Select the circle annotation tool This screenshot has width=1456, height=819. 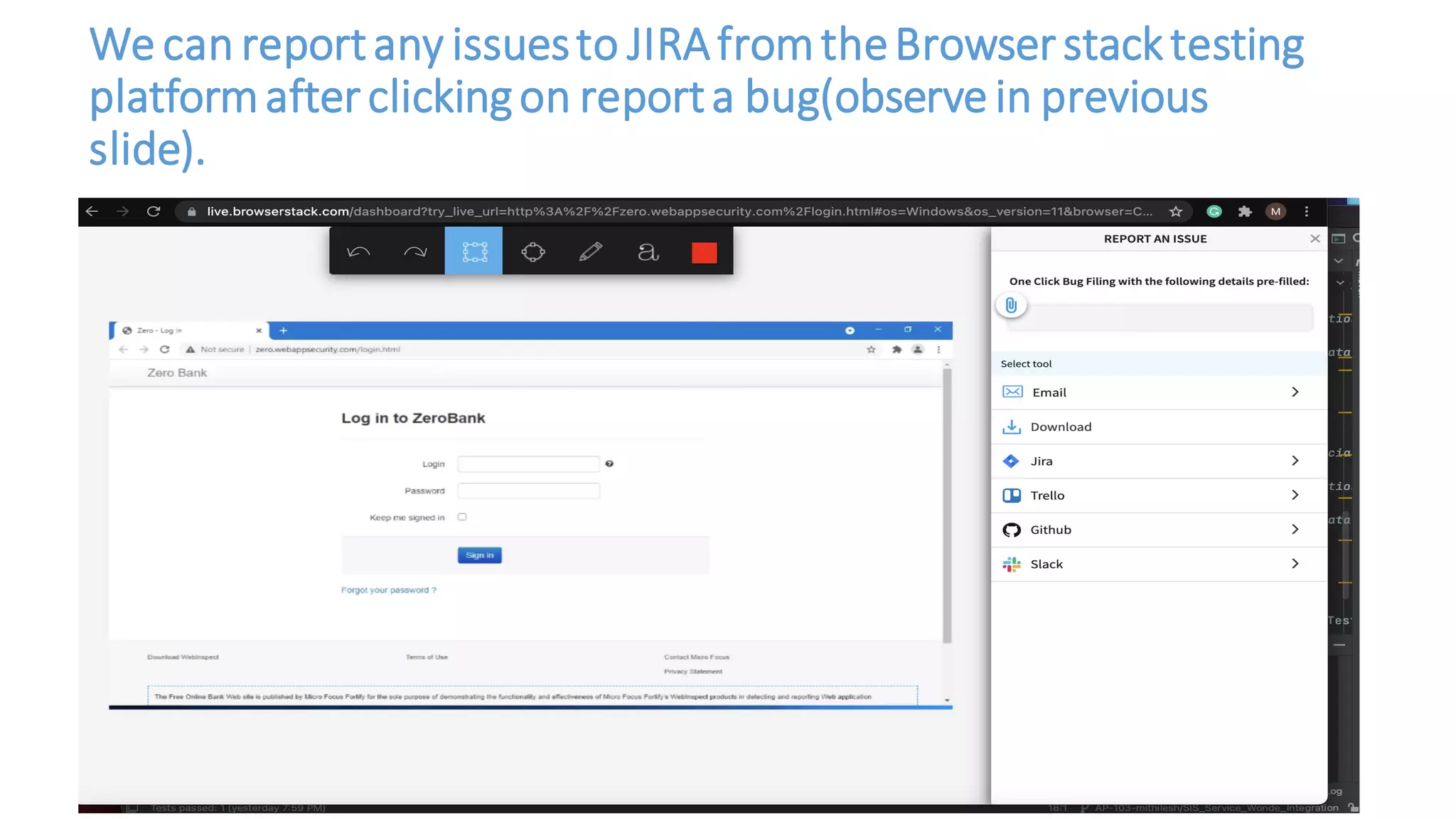pos(532,252)
